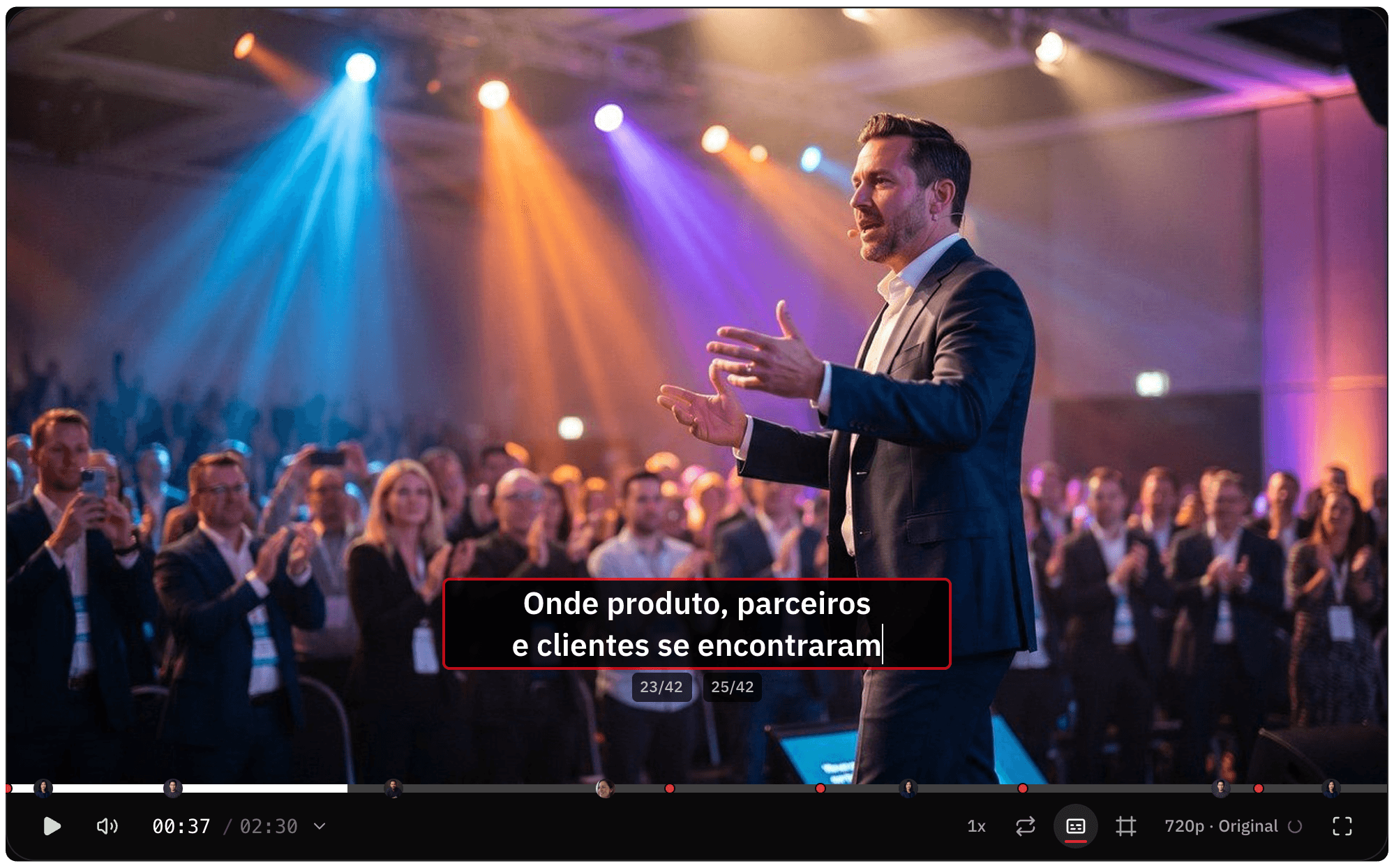
Task: Click the 25/42 character count badge
Action: tap(732, 687)
